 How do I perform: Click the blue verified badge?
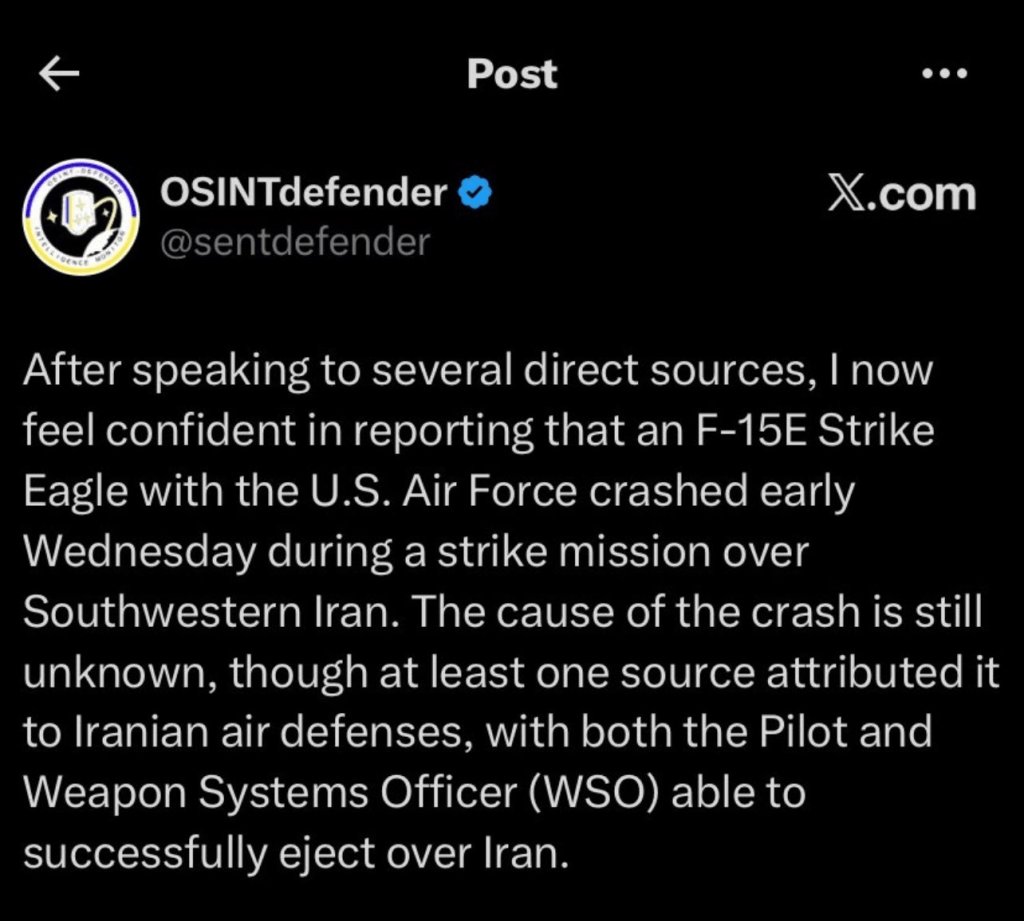pyautogui.click(x=475, y=191)
